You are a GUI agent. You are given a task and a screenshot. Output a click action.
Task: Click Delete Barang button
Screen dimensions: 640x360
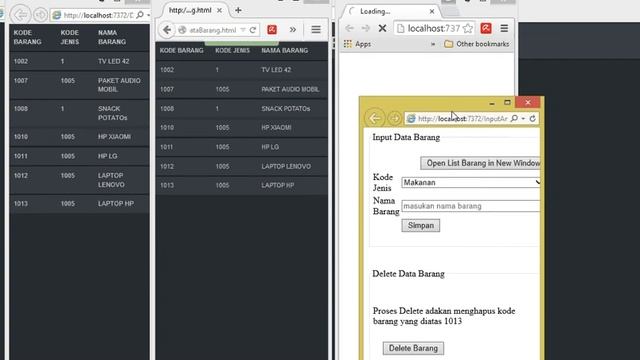(413, 348)
